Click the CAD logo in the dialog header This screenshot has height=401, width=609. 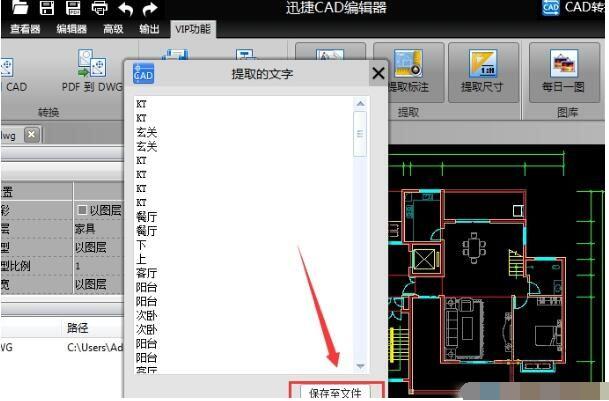click(143, 74)
